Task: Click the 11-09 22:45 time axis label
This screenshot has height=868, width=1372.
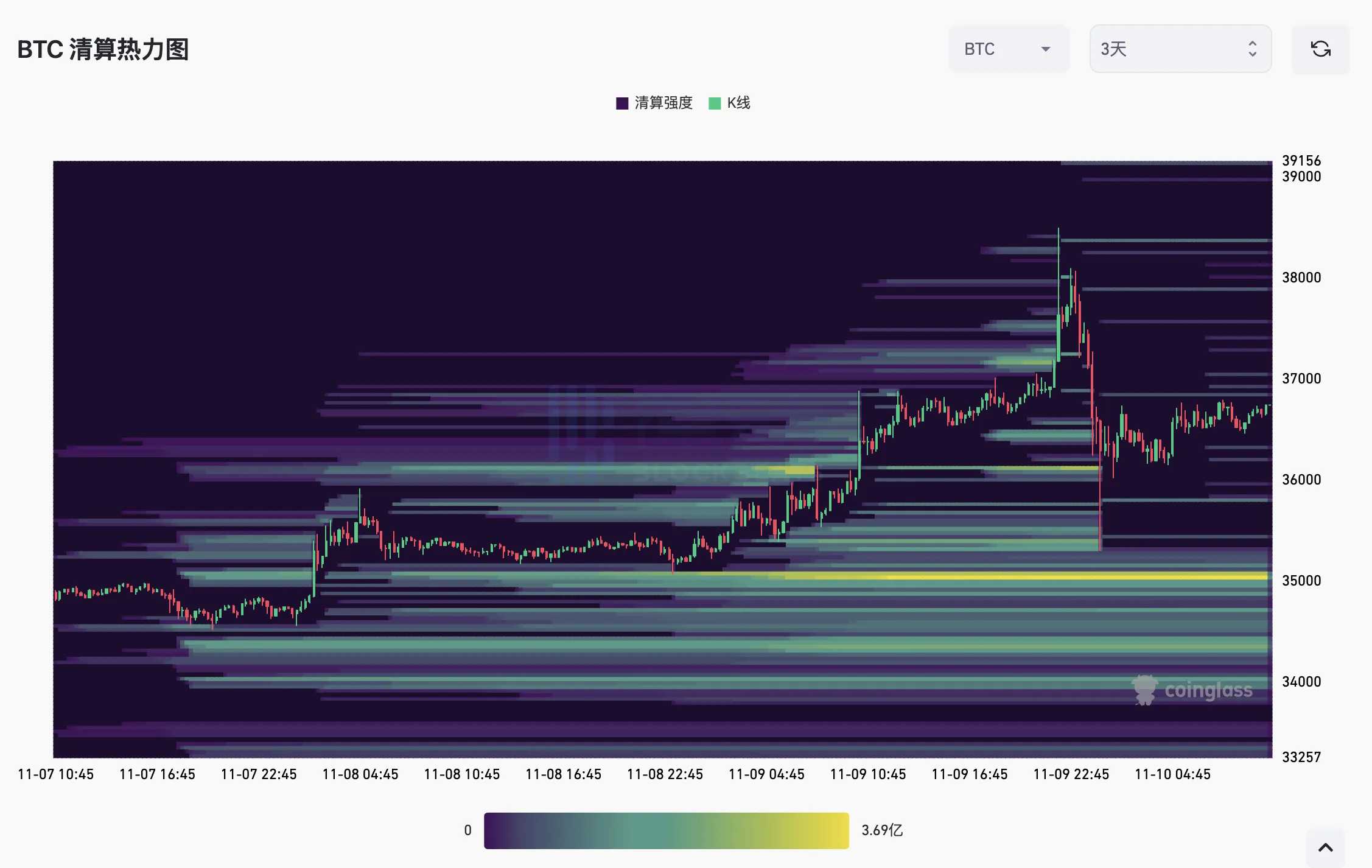Action: pyautogui.click(x=1071, y=774)
